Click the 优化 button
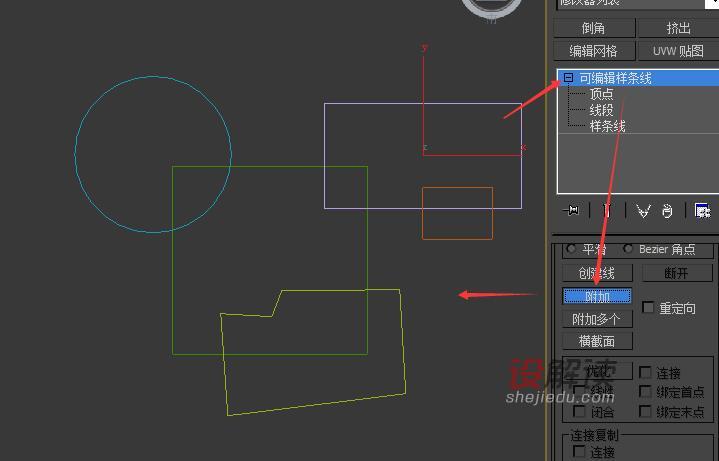Viewport: 719px width, 461px height. tap(597, 371)
